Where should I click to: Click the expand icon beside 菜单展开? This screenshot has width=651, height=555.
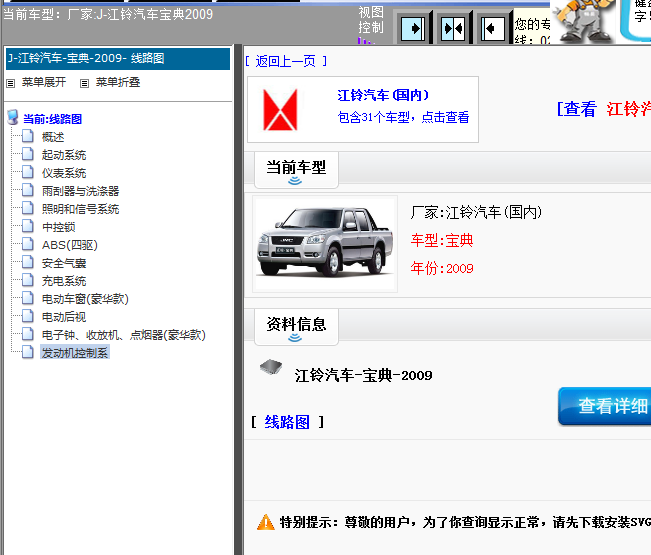[x=11, y=83]
